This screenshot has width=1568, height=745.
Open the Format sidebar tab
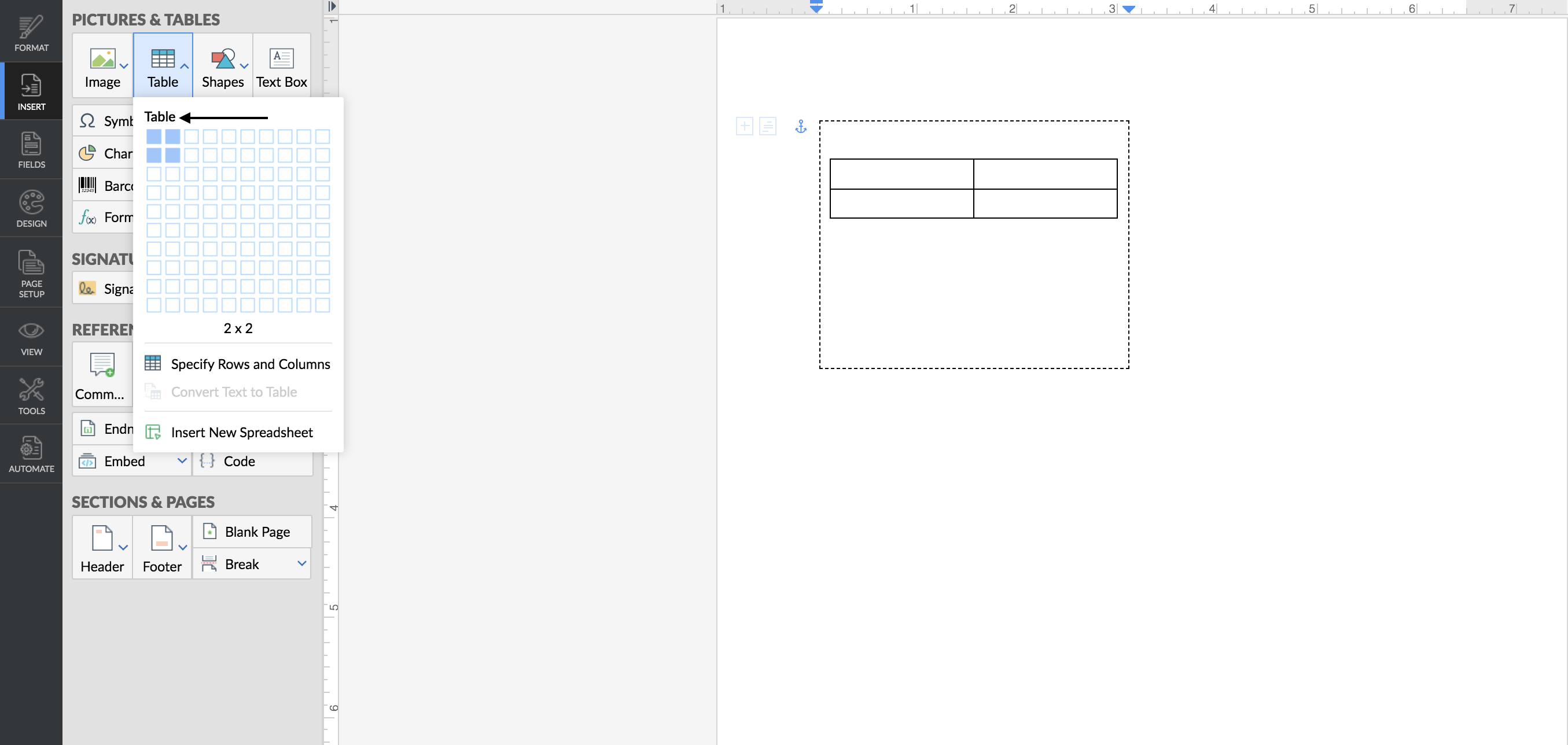tap(31, 32)
